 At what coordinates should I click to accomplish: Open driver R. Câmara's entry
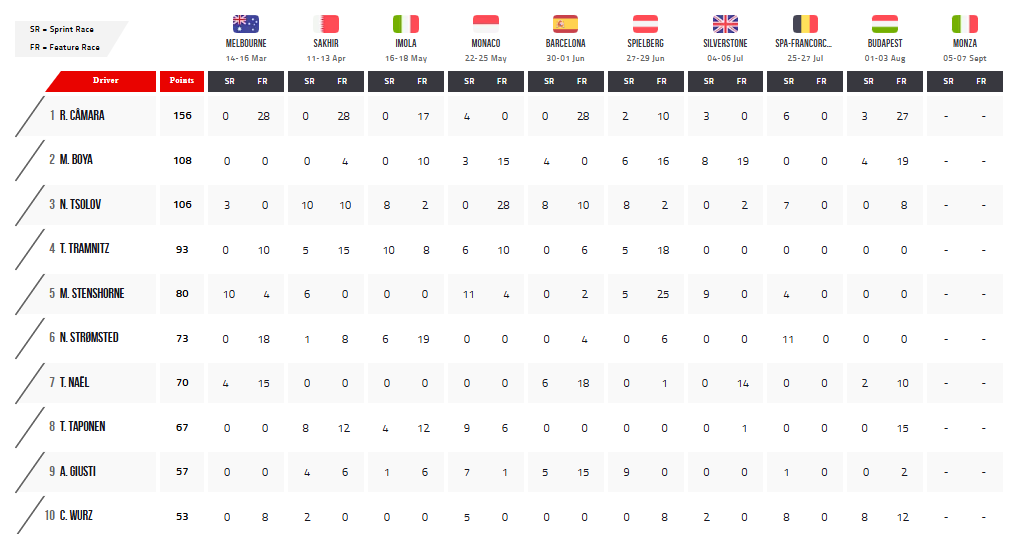point(82,115)
